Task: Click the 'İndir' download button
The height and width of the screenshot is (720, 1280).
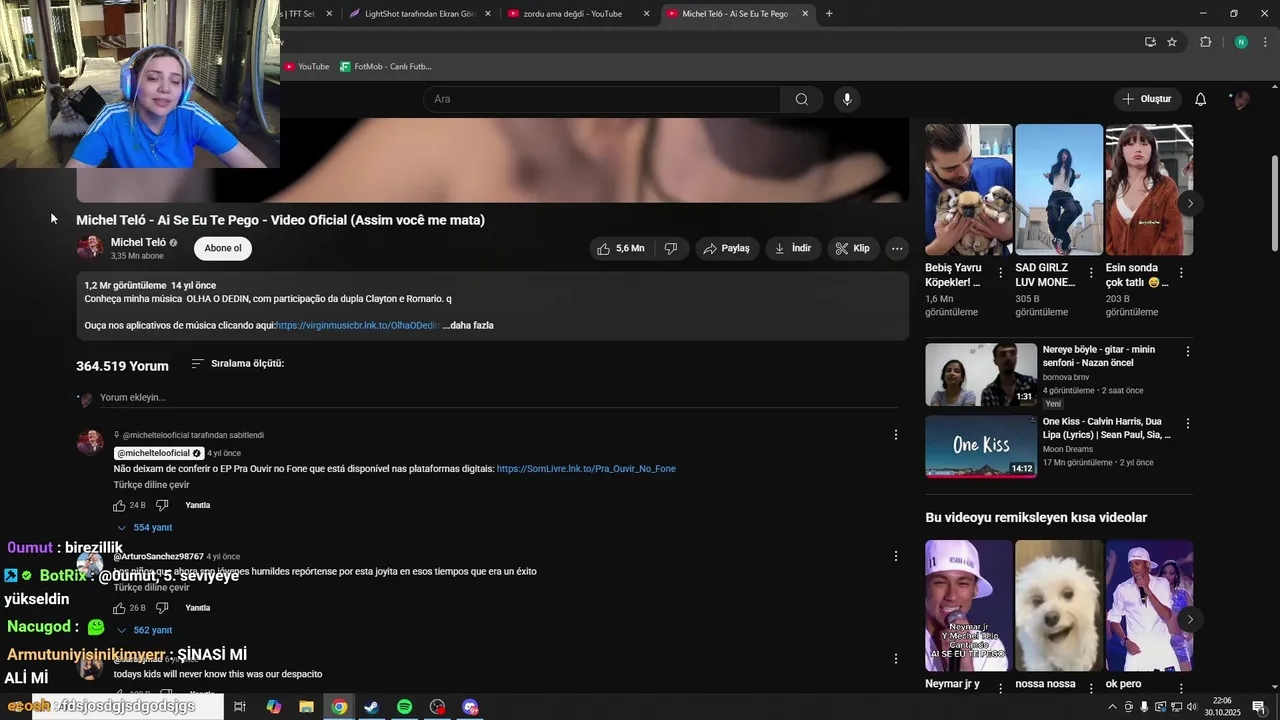Action: 793,248
